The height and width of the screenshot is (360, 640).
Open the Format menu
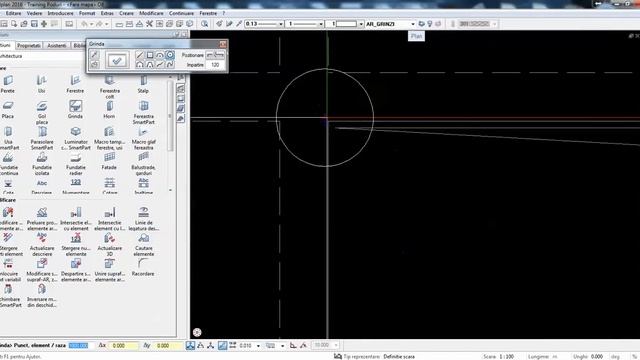point(87,13)
